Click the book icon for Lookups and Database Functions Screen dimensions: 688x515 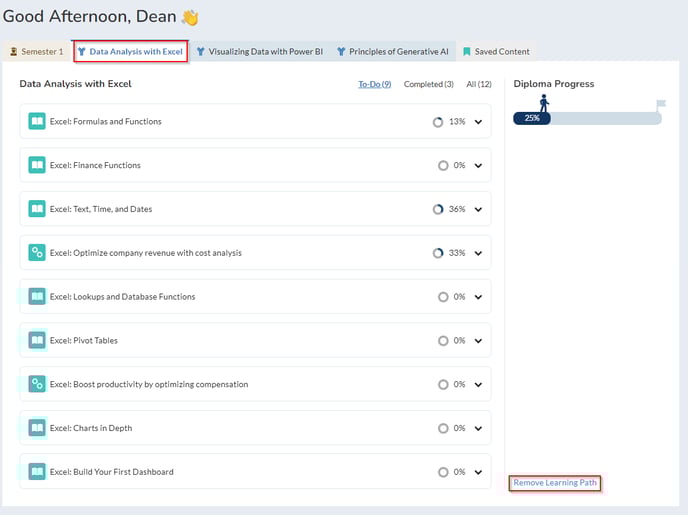[x=37, y=297]
